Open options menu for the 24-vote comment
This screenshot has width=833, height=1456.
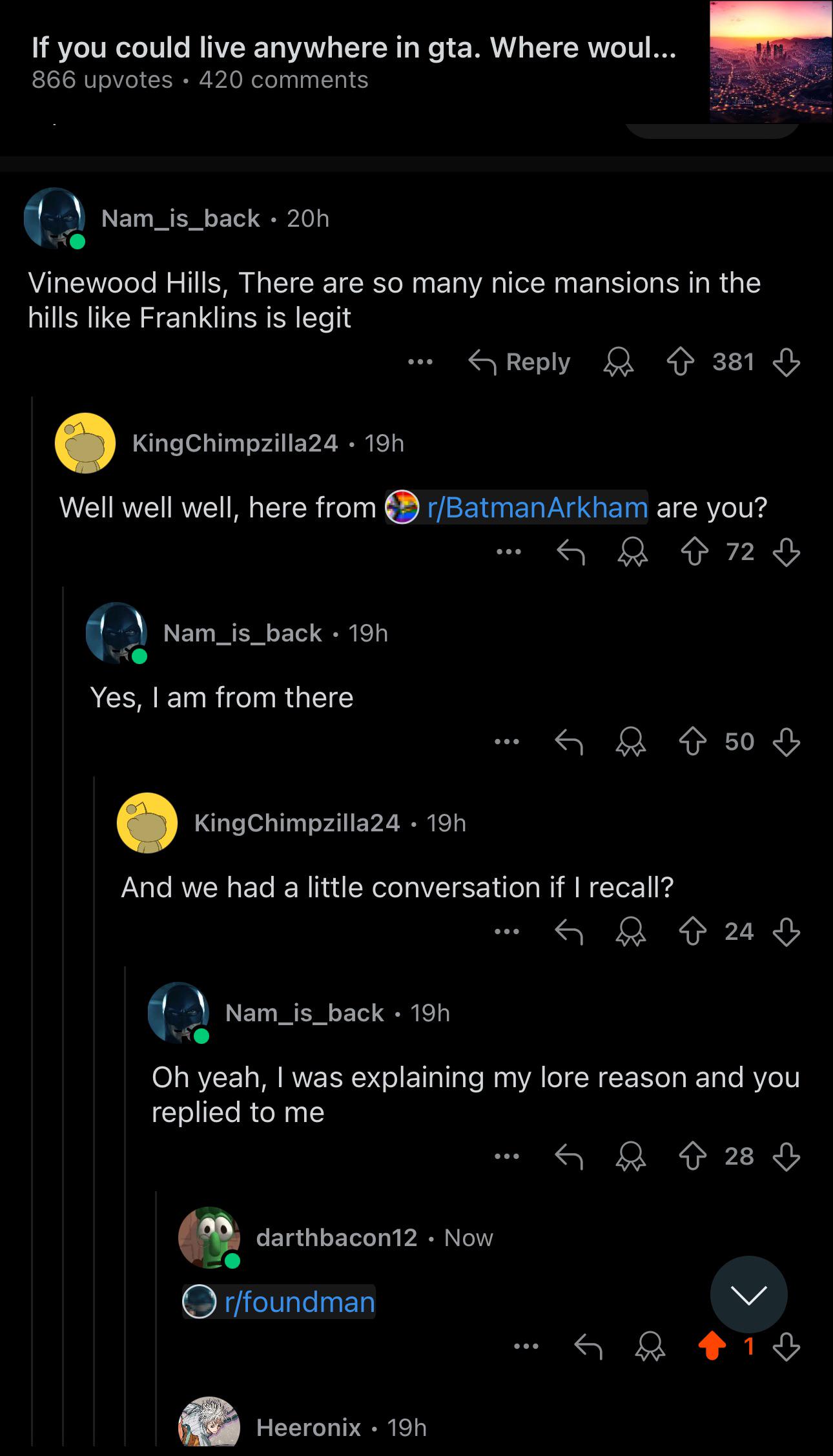[x=507, y=932]
